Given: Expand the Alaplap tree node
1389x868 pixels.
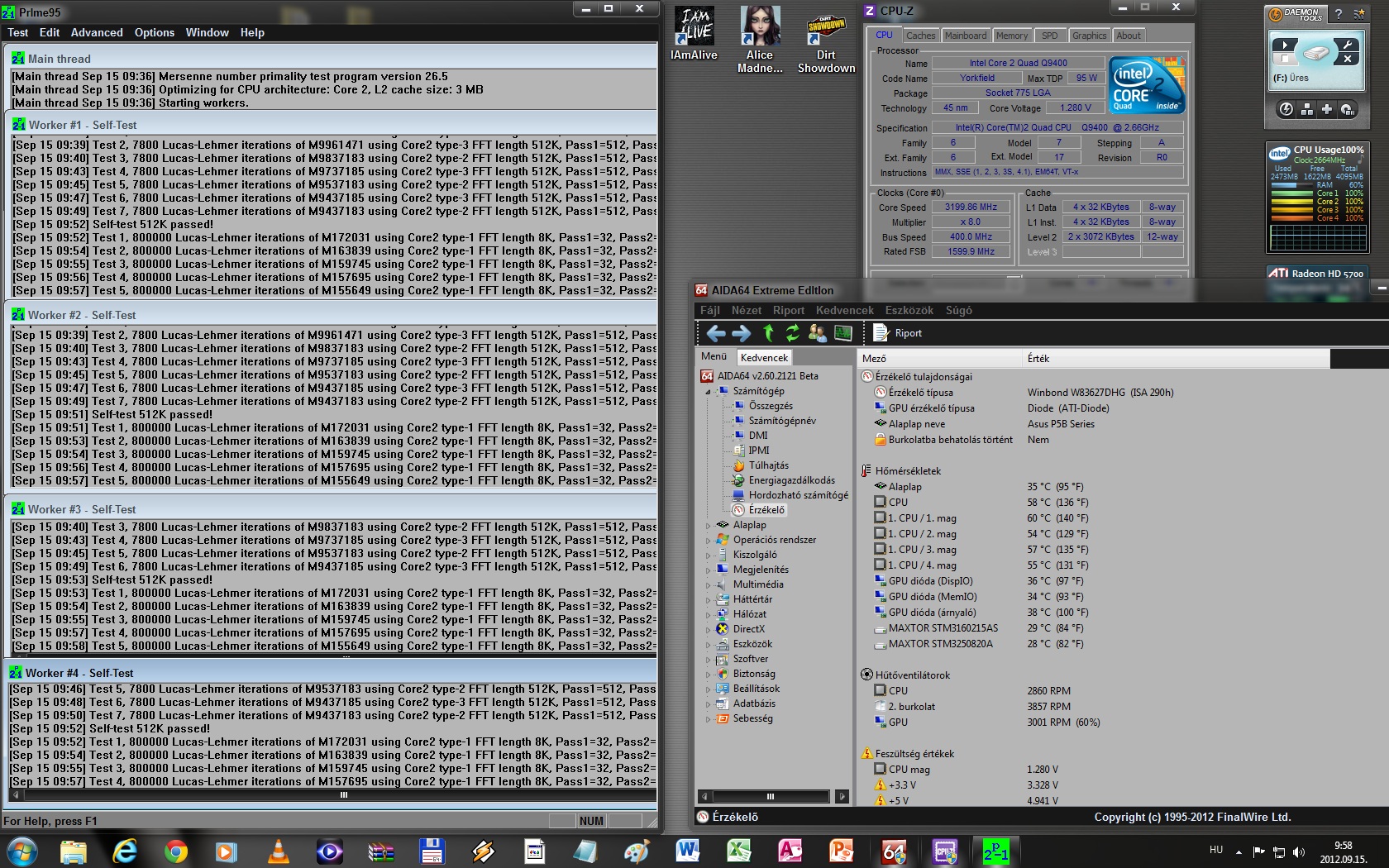Looking at the screenshot, I should point(708,525).
